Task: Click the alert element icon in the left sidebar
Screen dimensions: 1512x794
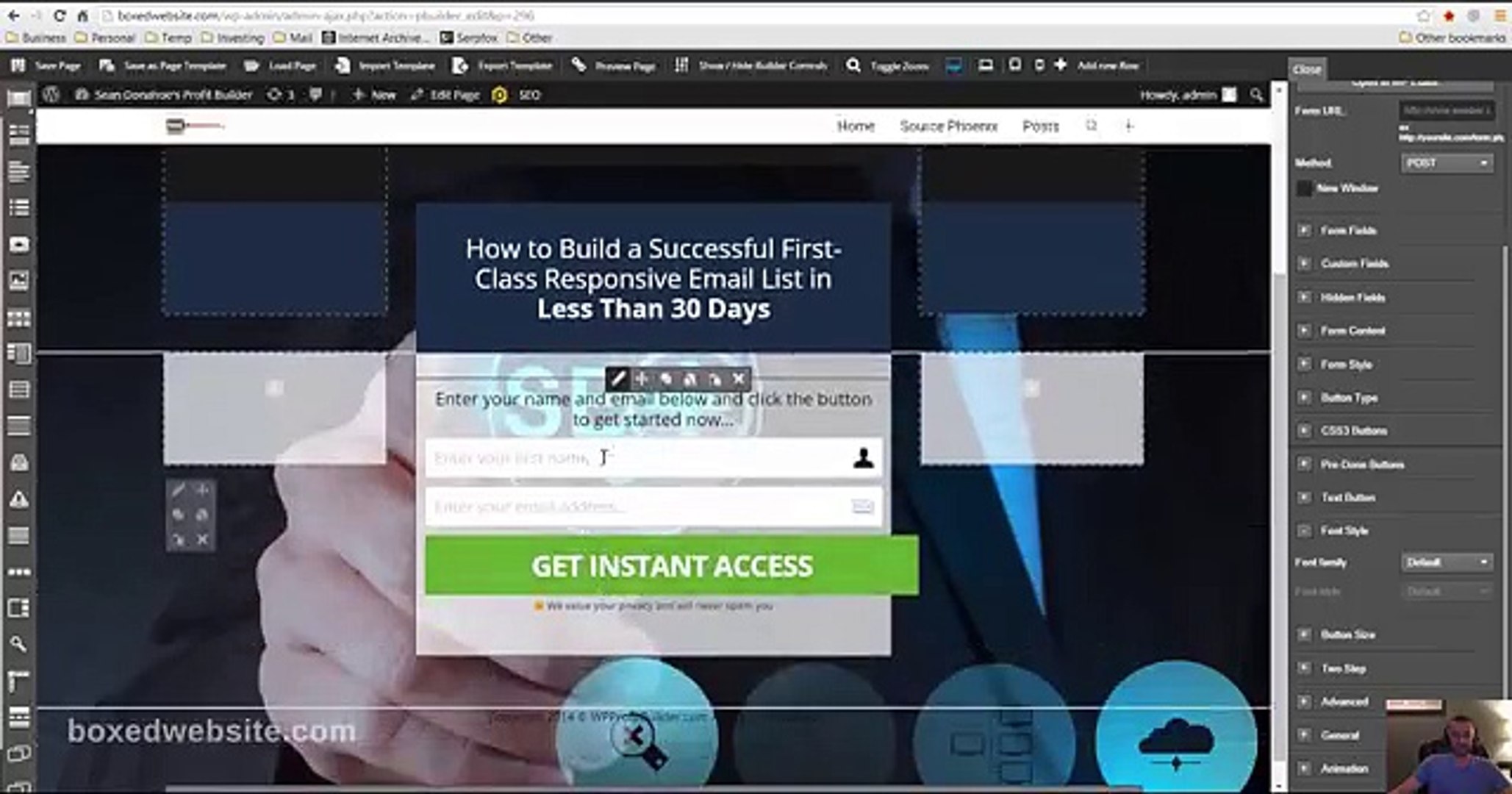Action: coord(20,499)
